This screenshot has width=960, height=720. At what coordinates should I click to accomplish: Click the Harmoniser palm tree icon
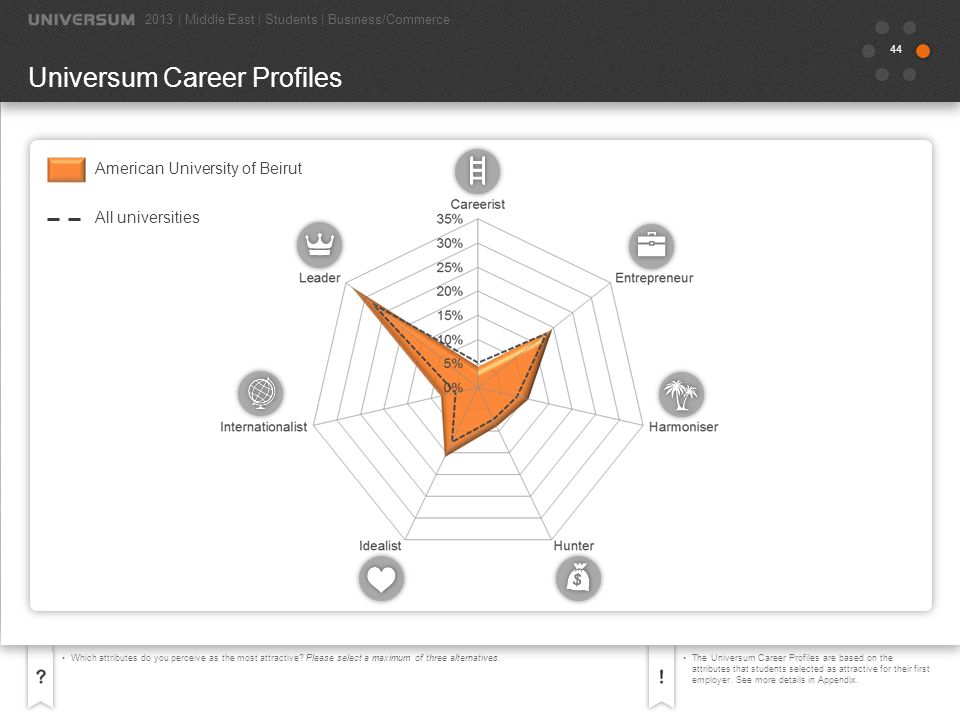click(681, 394)
